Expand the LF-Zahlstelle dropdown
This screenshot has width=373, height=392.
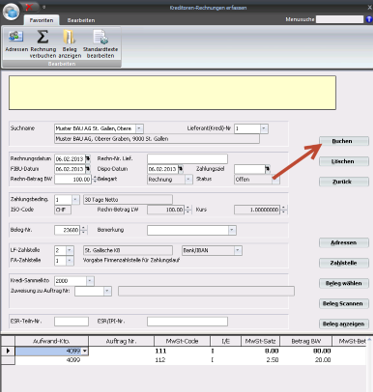point(69,250)
